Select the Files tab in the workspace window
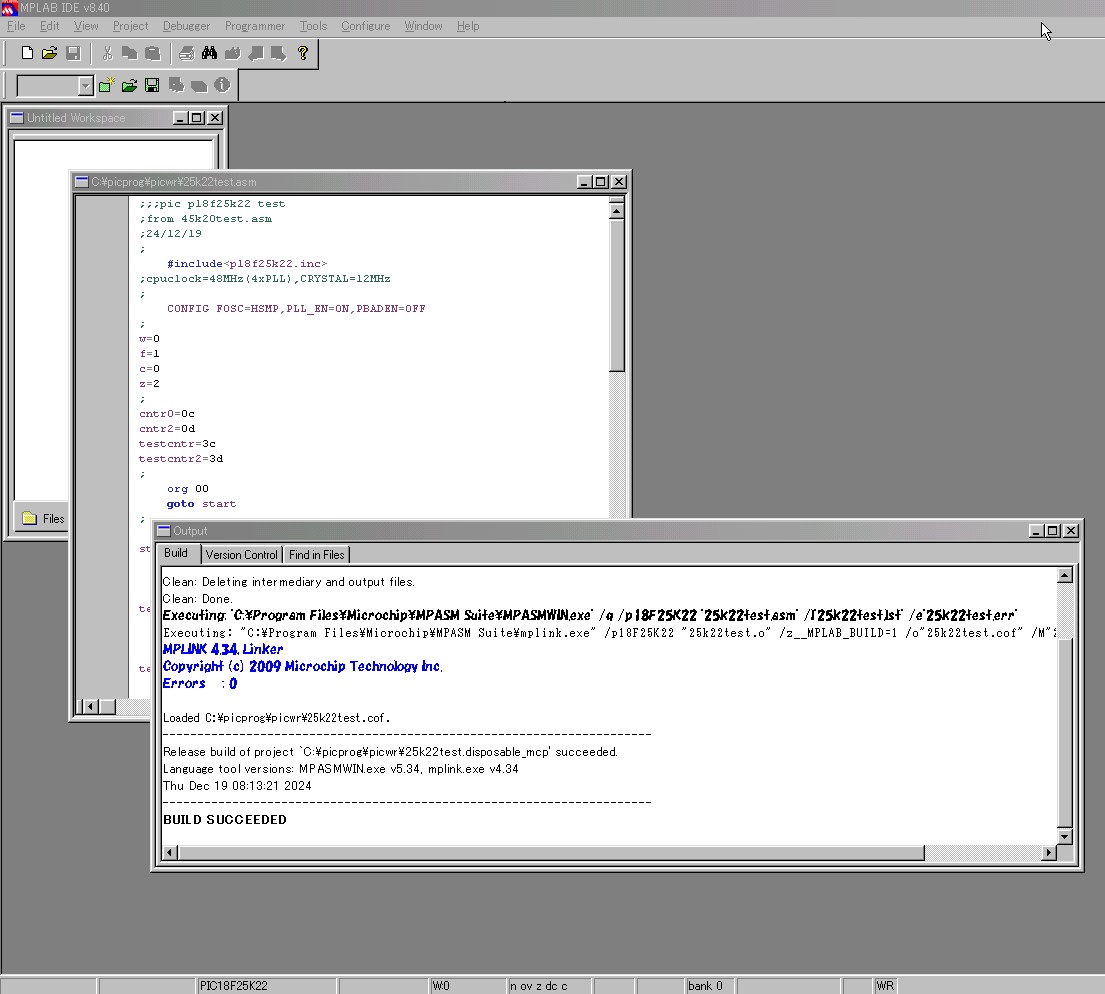Viewport: 1105px width, 994px height. [44, 518]
